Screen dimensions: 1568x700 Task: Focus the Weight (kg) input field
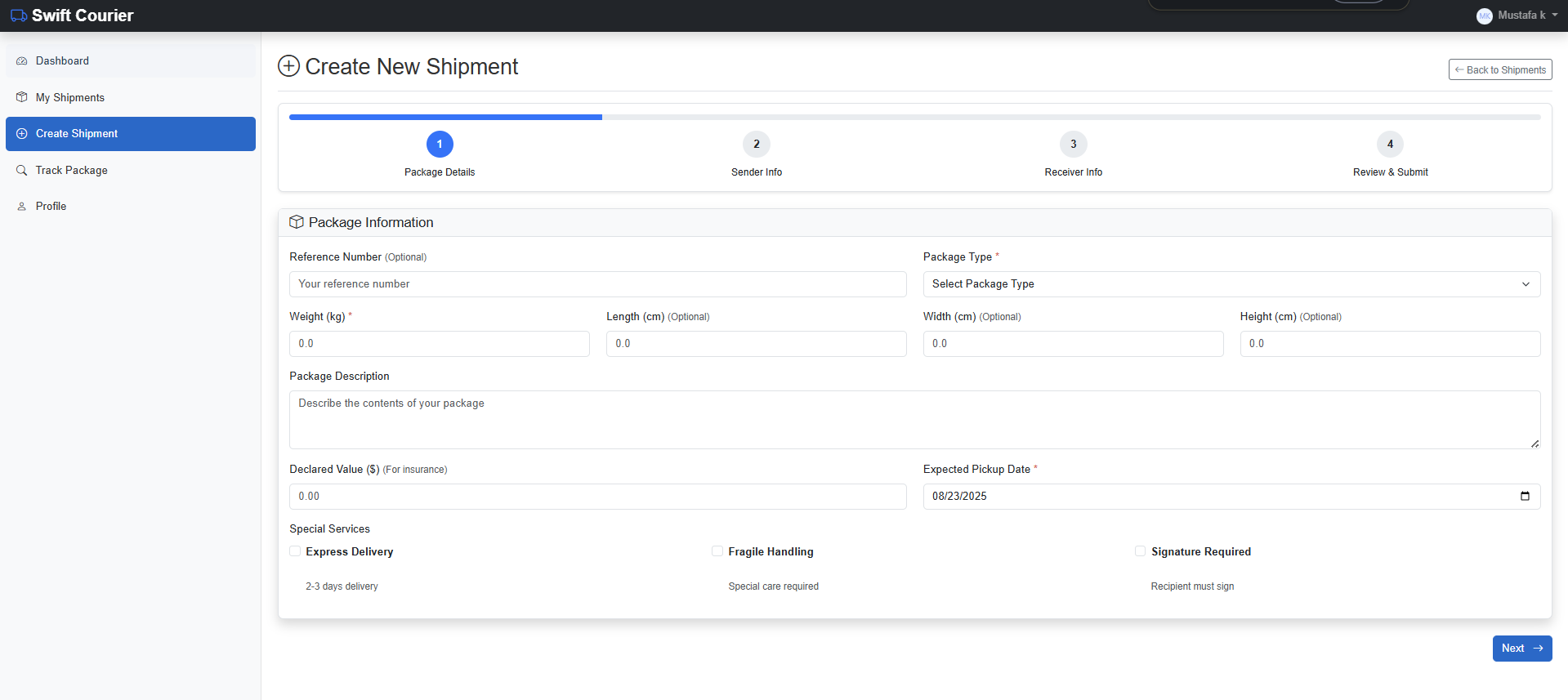pyautogui.click(x=439, y=344)
